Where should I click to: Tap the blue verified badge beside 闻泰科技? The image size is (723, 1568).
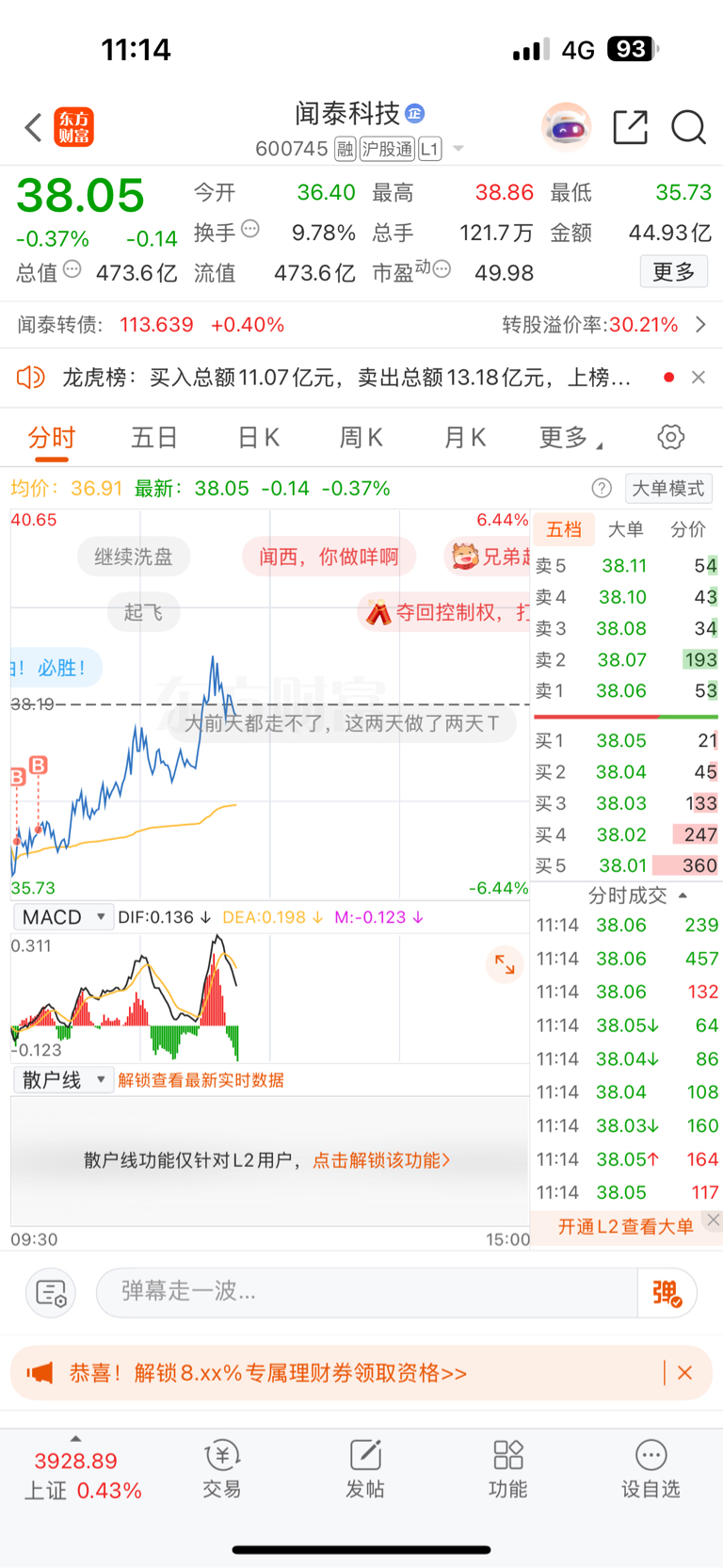(x=414, y=114)
